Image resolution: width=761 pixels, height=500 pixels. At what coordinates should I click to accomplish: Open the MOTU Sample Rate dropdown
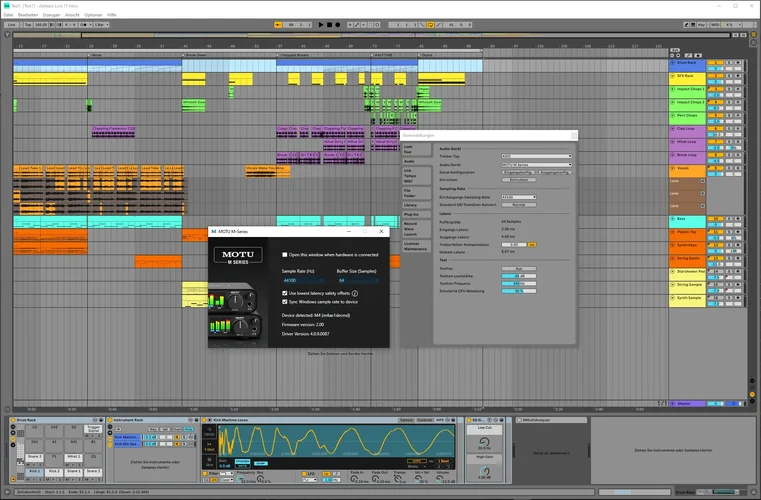(x=303, y=281)
